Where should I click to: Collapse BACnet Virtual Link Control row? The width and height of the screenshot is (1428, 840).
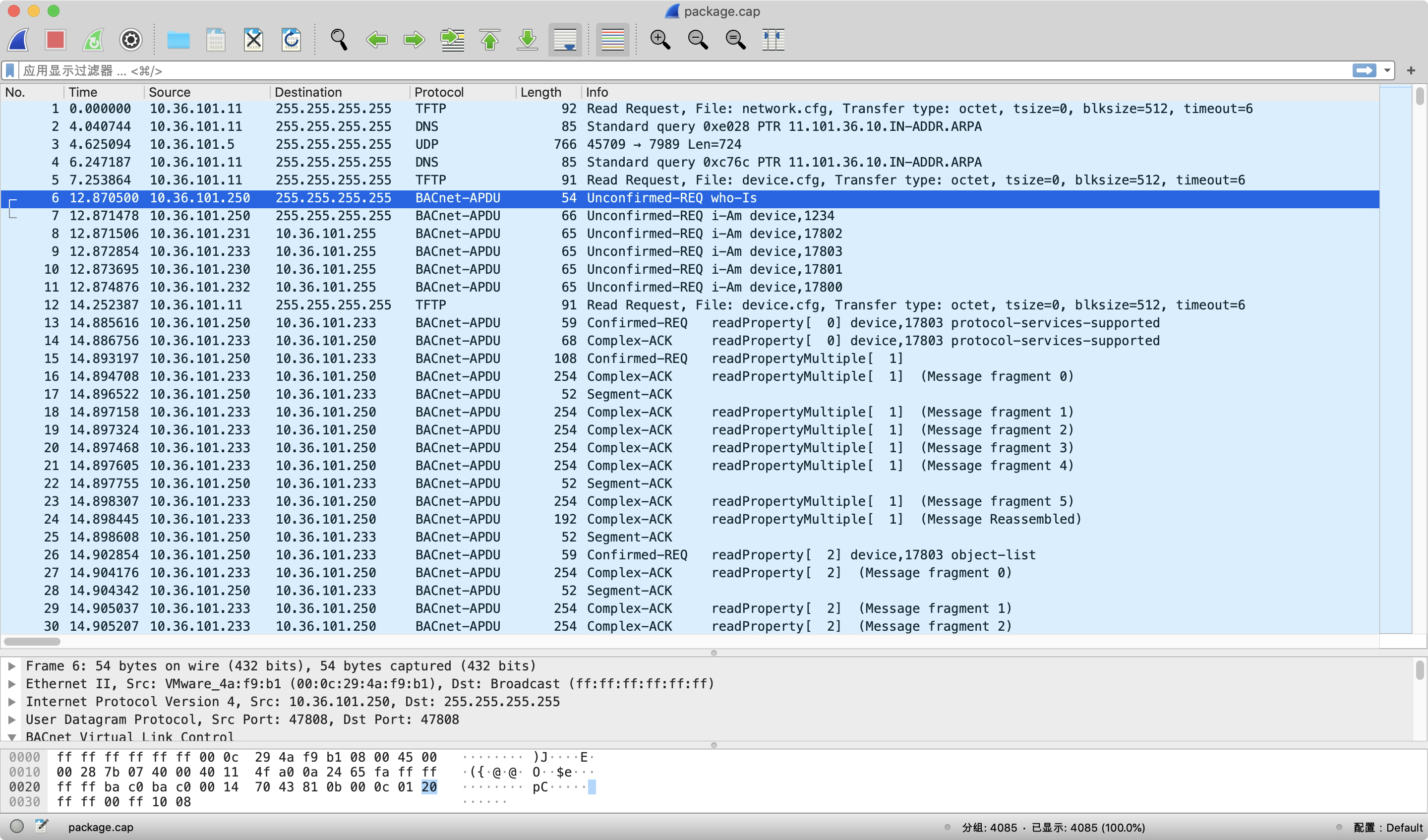[11, 737]
